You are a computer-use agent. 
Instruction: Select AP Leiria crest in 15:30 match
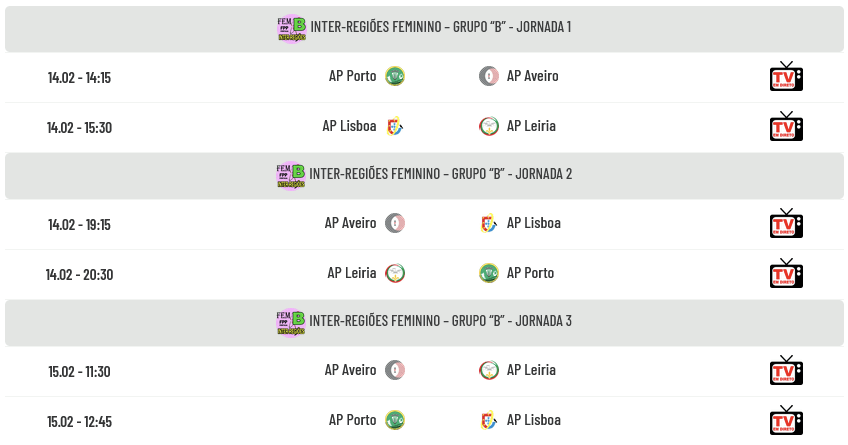489,126
